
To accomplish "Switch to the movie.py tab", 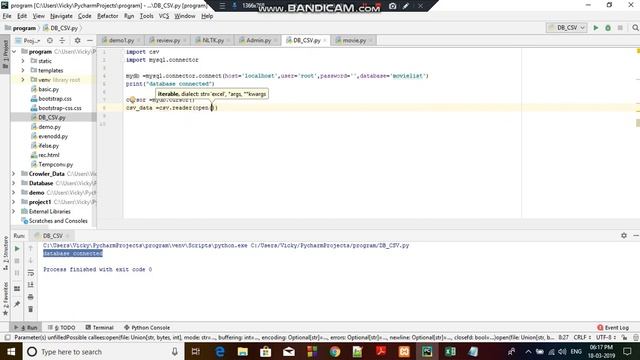I will tap(353, 40).
